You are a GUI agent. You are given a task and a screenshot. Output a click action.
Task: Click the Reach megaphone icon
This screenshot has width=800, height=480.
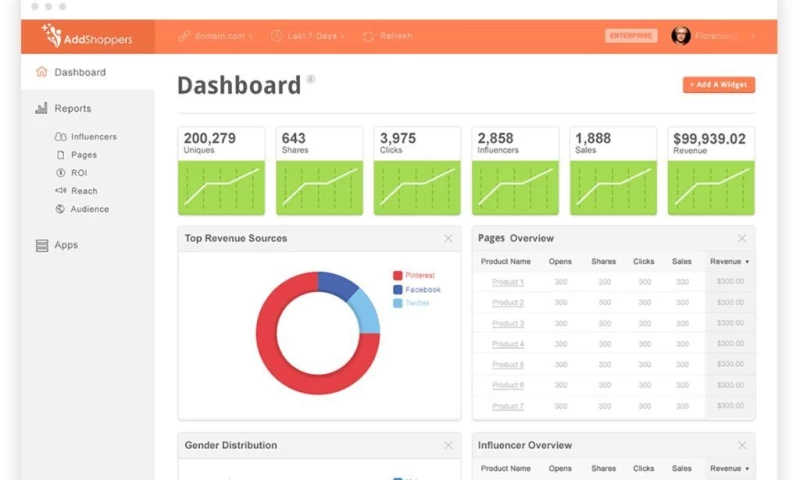point(60,191)
